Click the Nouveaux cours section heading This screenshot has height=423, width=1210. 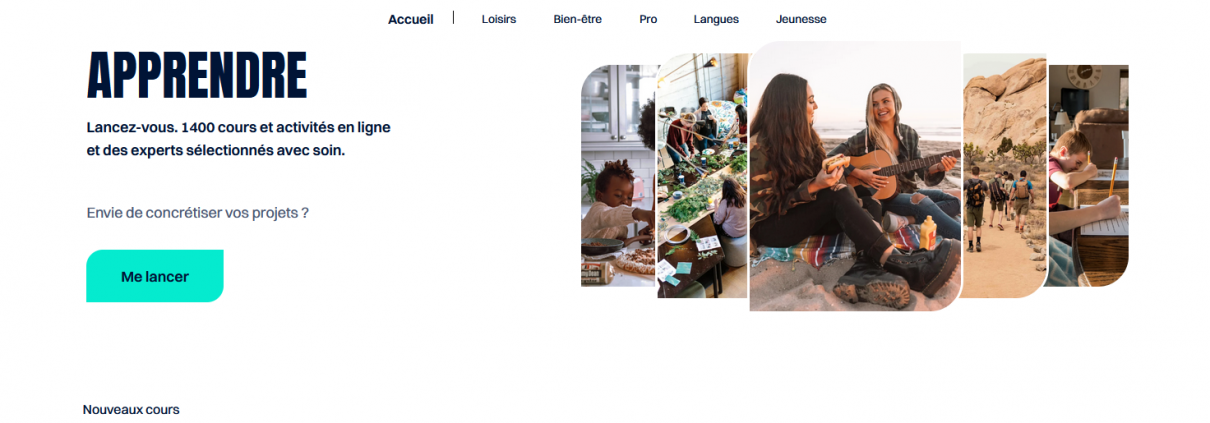[131, 410]
